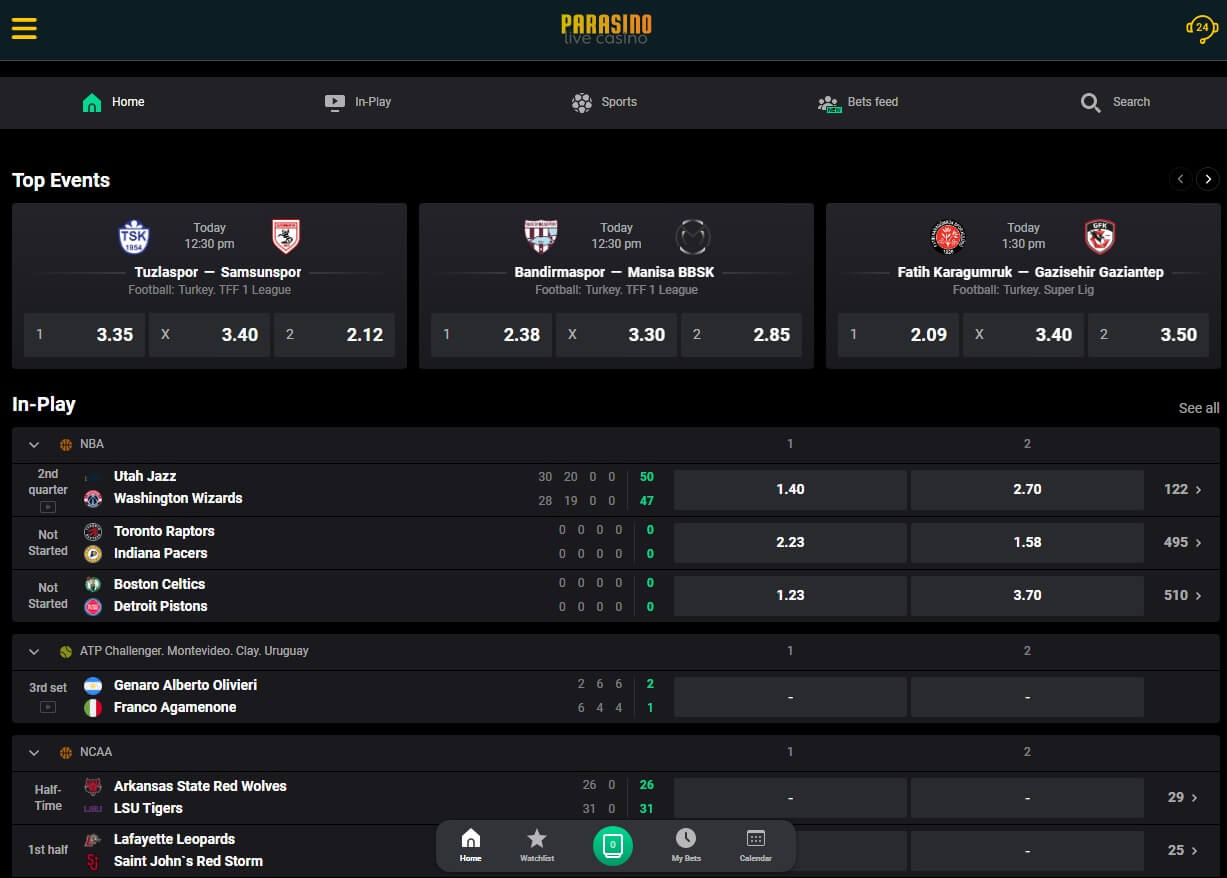
Task: Open the Home tab
Action: (x=113, y=102)
